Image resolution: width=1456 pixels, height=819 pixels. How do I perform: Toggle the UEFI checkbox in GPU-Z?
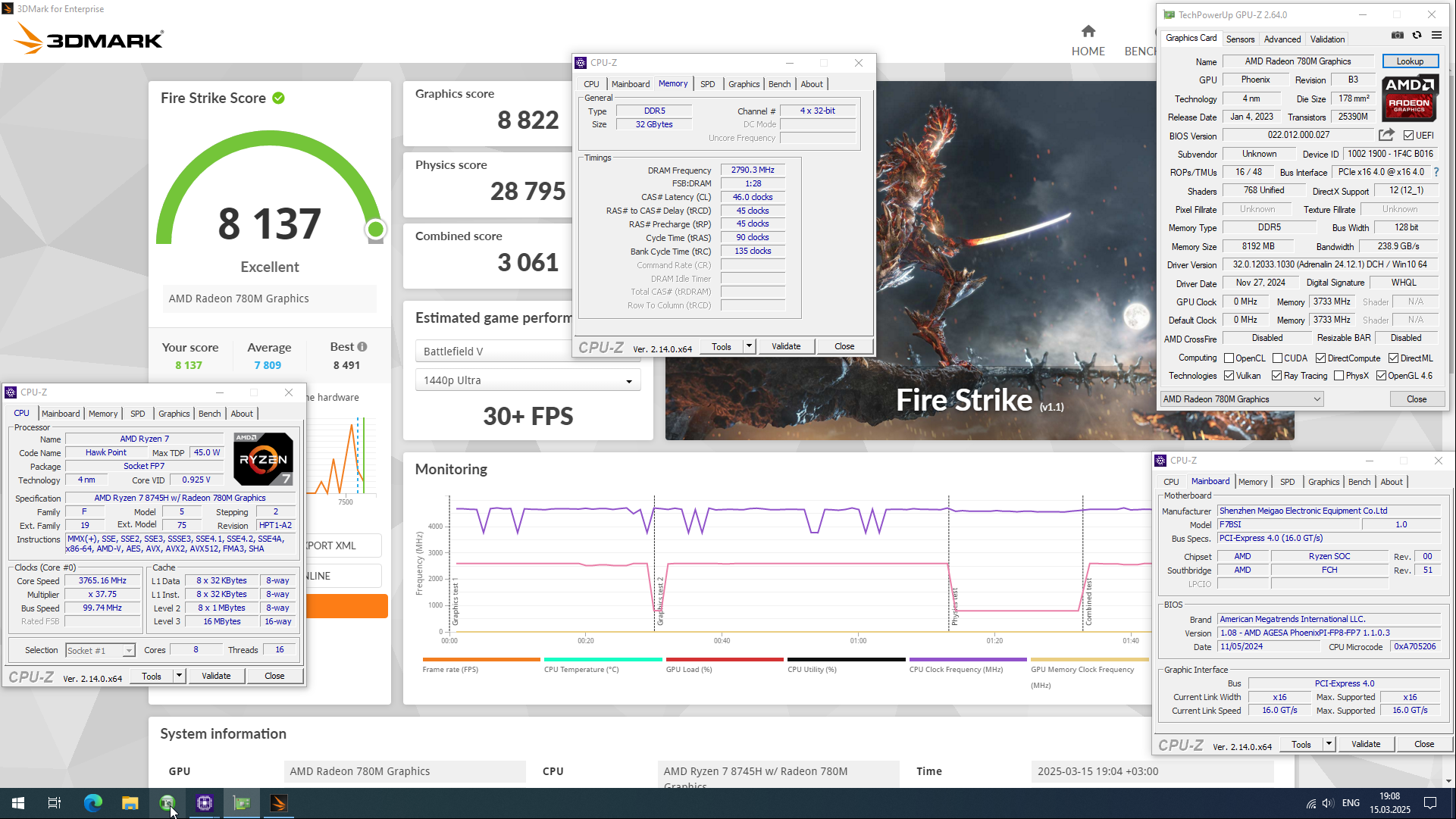coord(1408,136)
